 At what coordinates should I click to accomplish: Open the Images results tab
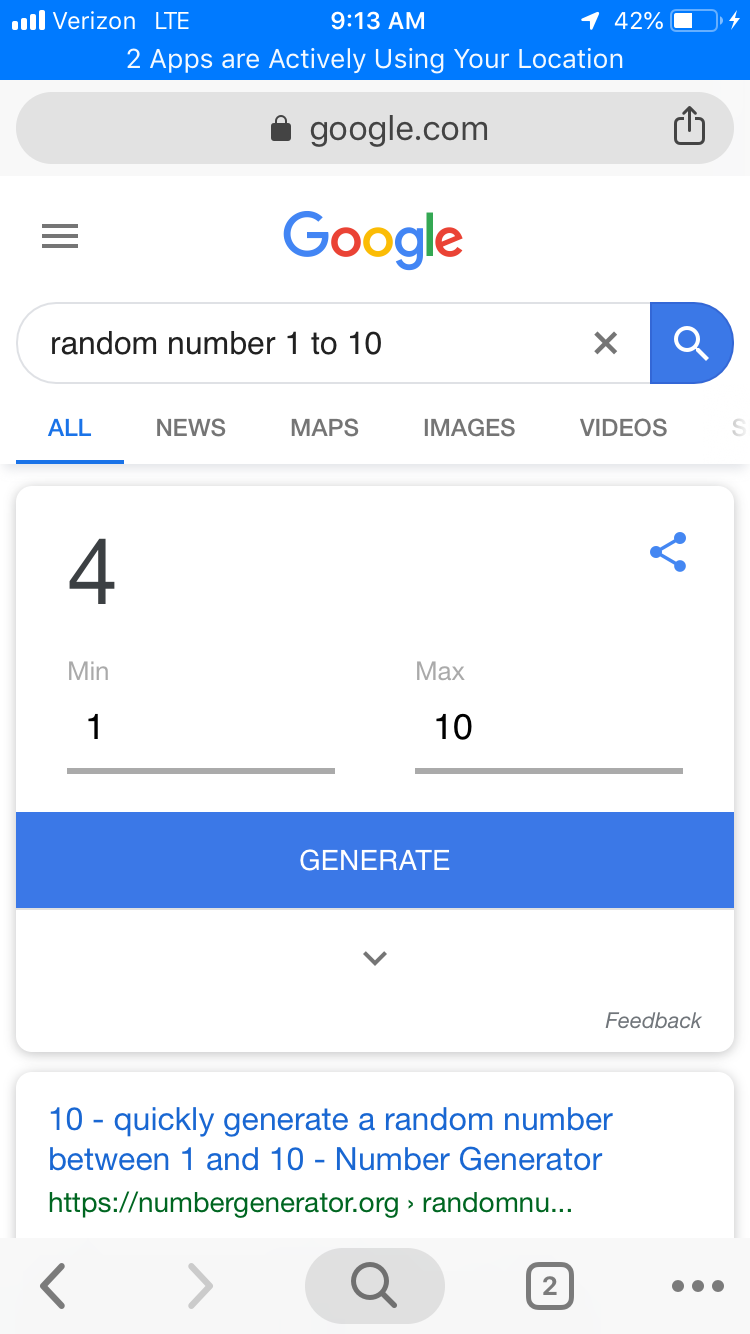point(469,428)
